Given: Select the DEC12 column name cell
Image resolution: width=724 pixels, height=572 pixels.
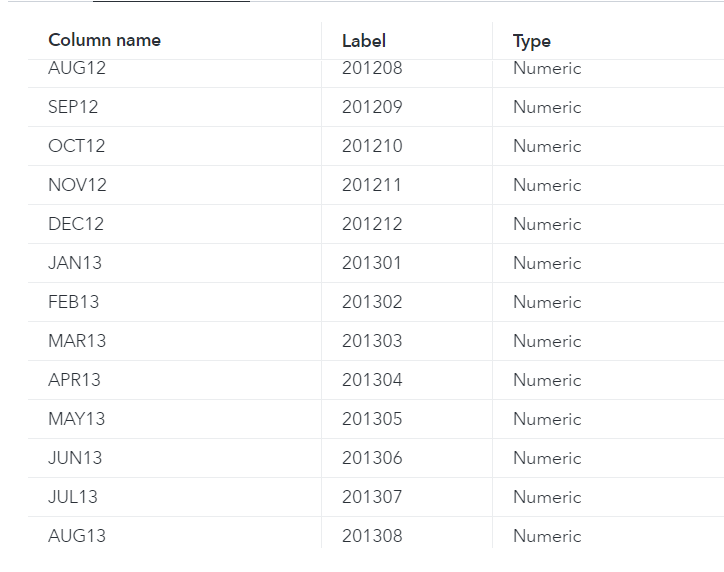Looking at the screenshot, I should [x=76, y=224].
